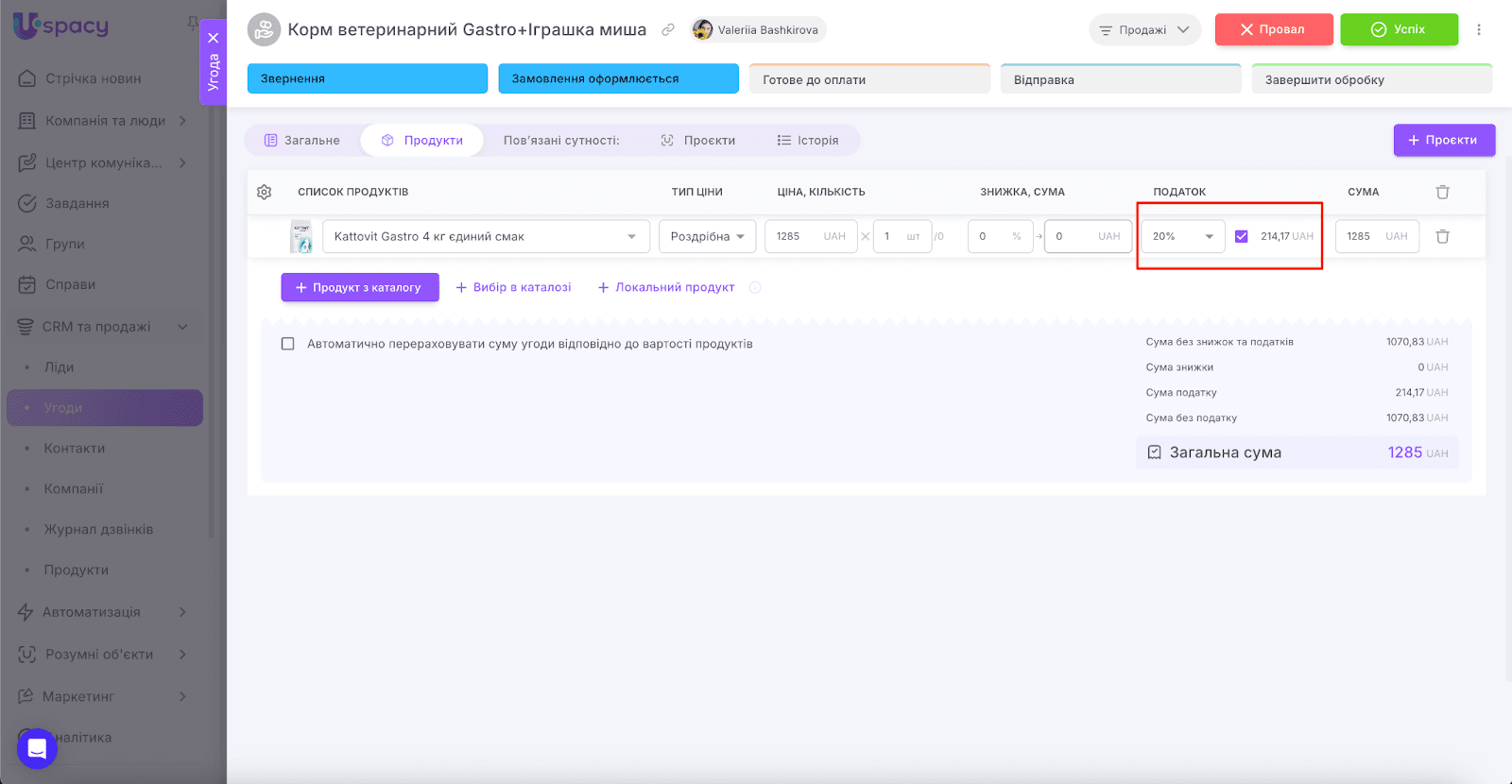This screenshot has width=1512, height=784.
Task: Click the trash icon in table header
Action: pyautogui.click(x=1442, y=192)
